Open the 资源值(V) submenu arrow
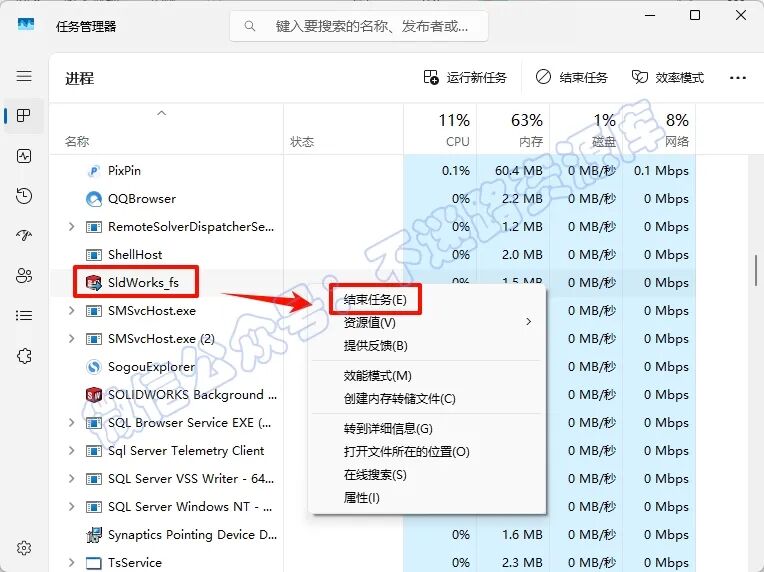 pos(529,322)
